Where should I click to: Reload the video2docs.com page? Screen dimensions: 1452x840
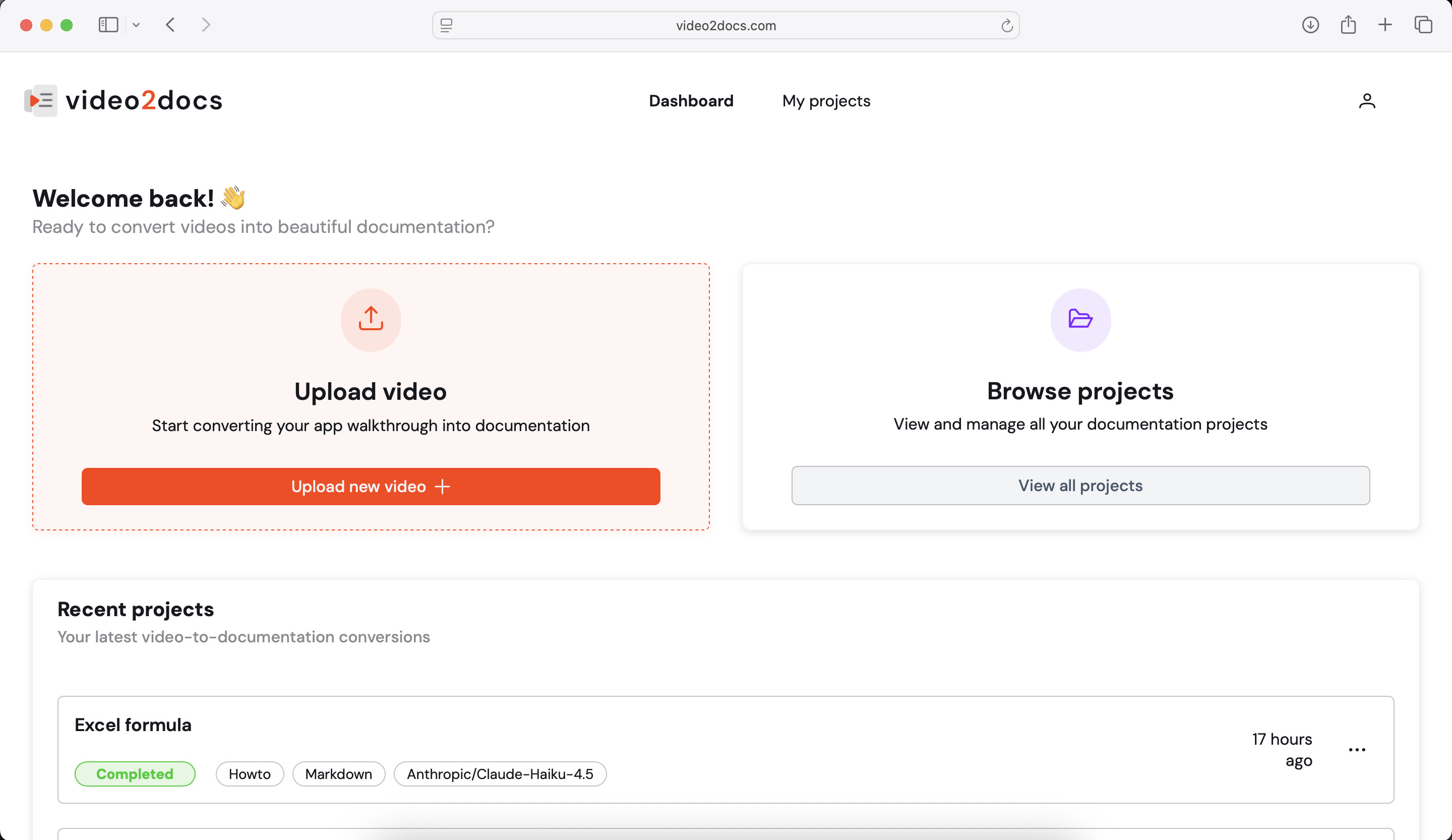1007,25
